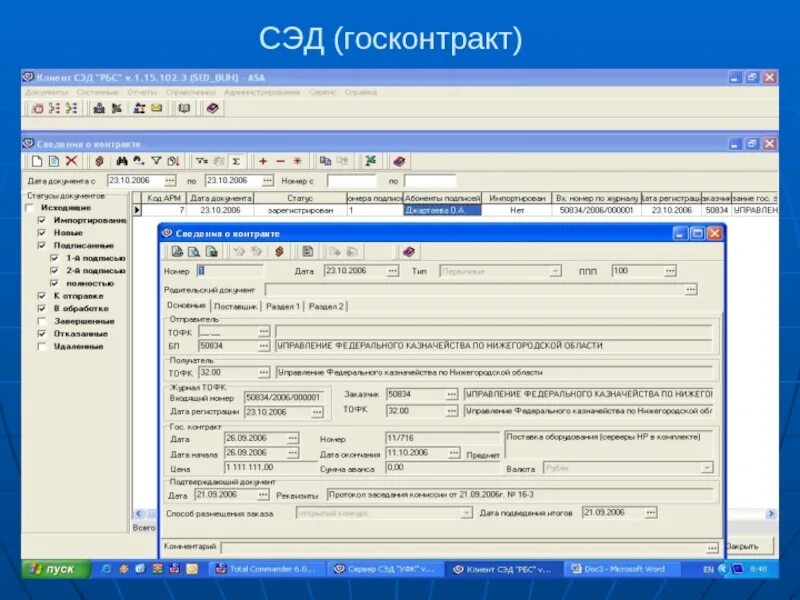The width and height of the screenshot is (800, 600).
Task: Switch to Сервер СЭД taskbar button
Action: (385, 569)
